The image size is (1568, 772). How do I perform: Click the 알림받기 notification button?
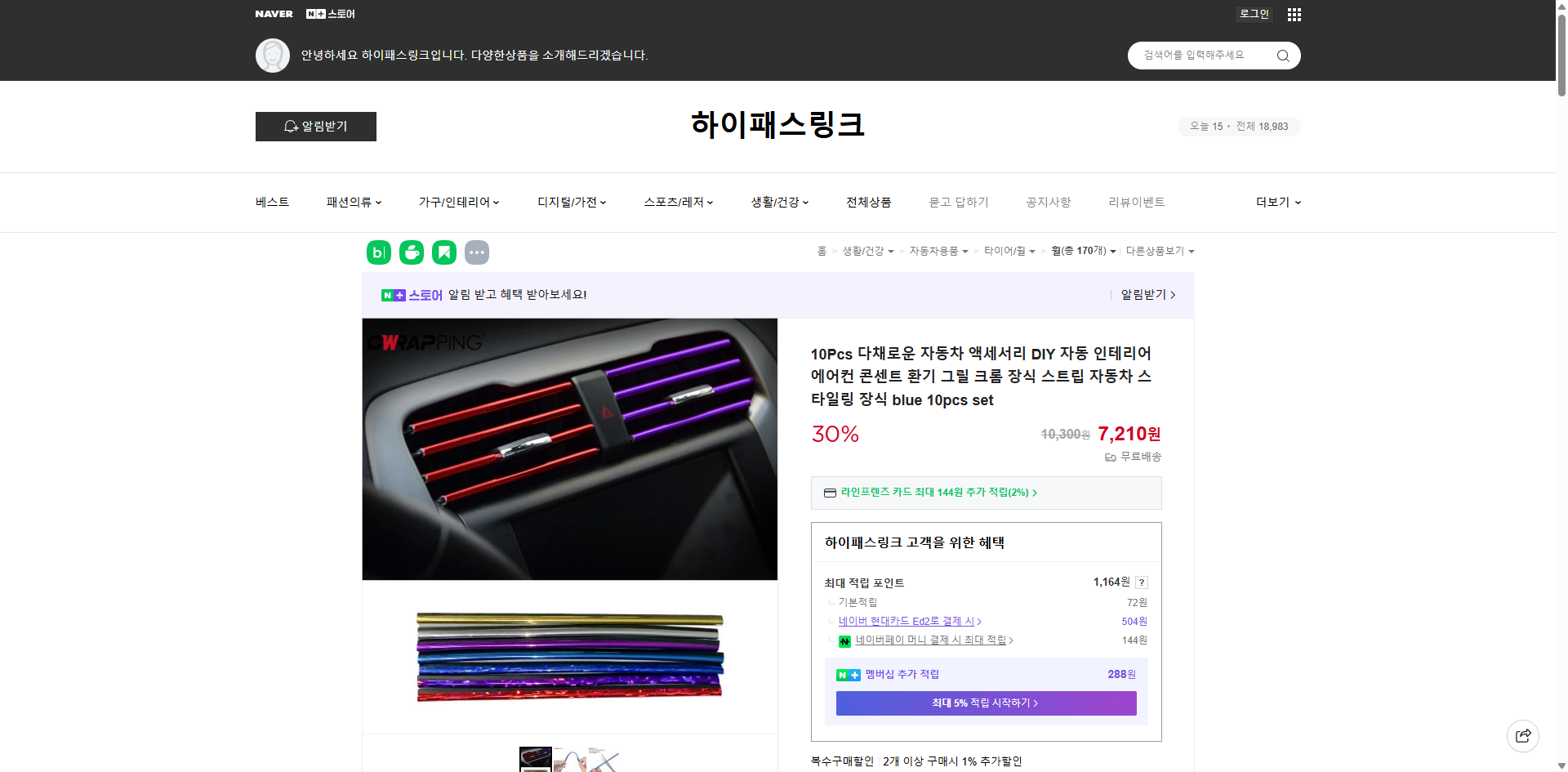click(x=315, y=127)
